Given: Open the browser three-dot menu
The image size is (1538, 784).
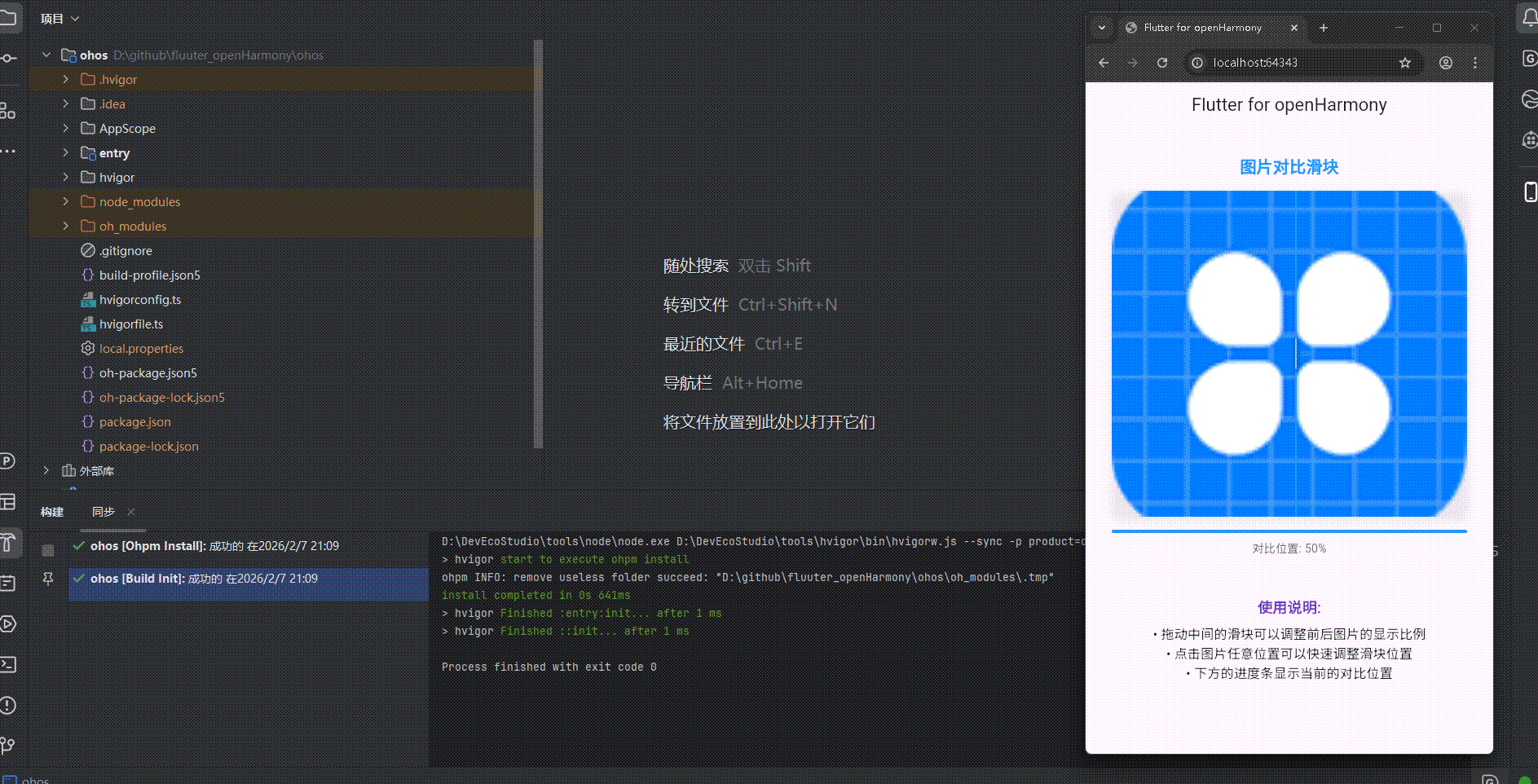Looking at the screenshot, I should pyautogui.click(x=1475, y=63).
